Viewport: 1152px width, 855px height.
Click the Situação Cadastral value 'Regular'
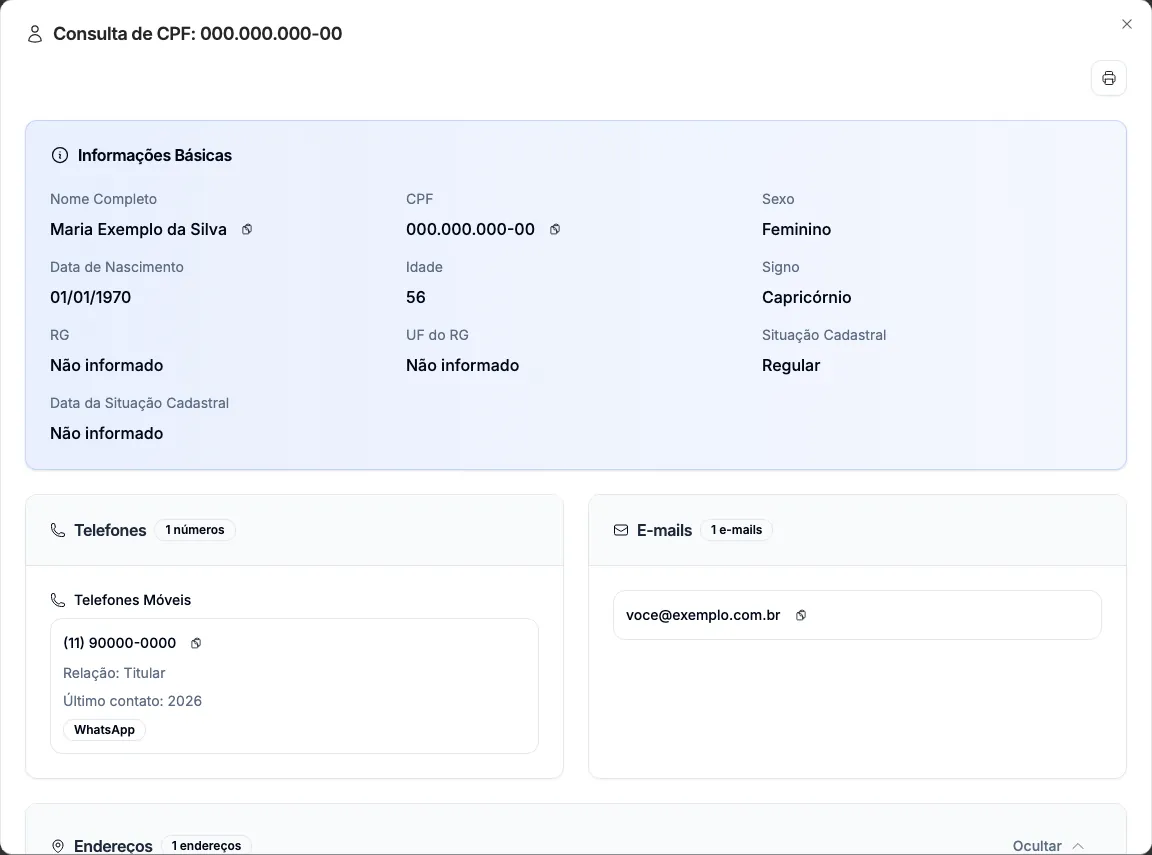click(x=791, y=365)
